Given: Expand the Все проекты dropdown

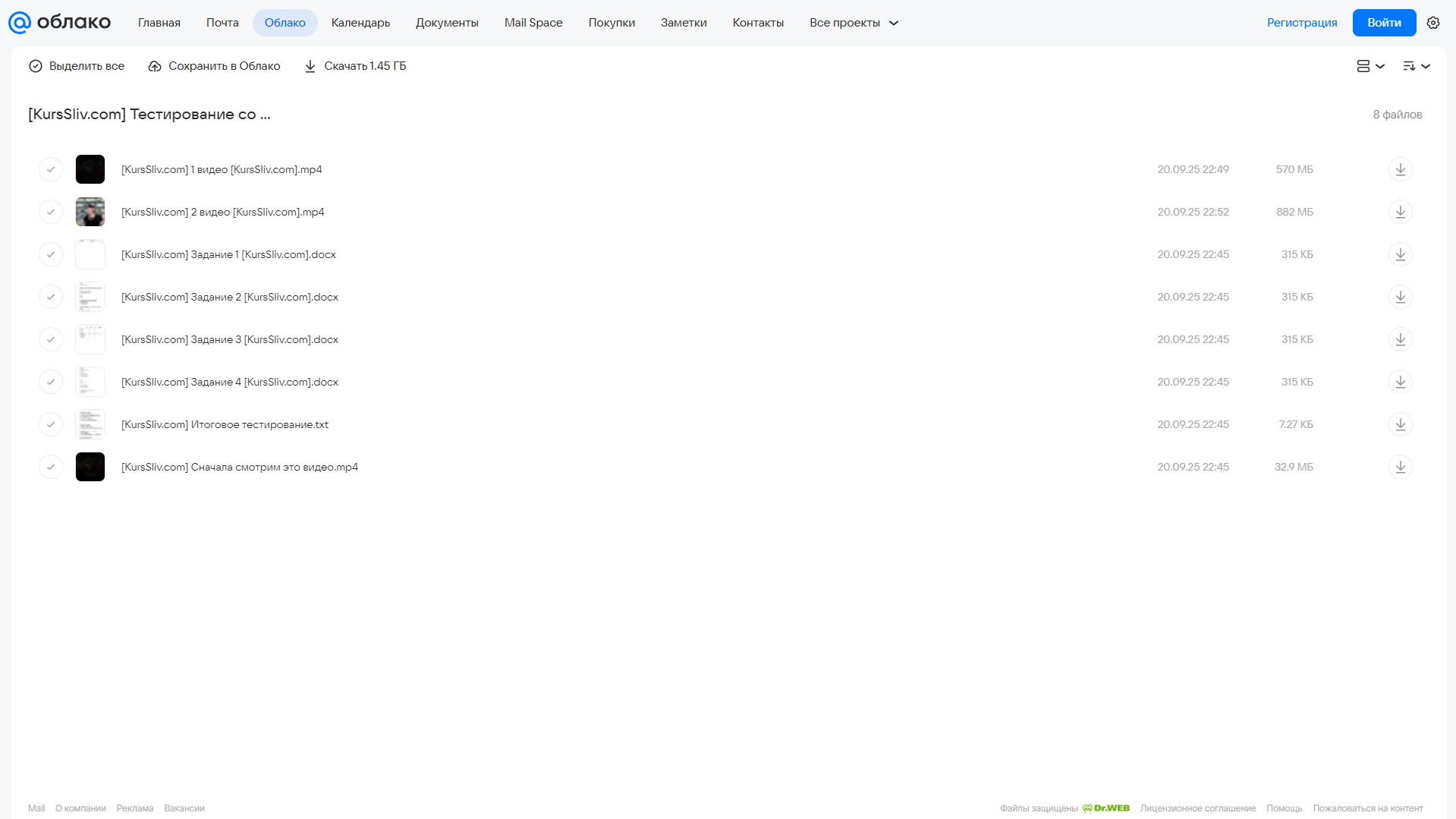Looking at the screenshot, I should 854,23.
